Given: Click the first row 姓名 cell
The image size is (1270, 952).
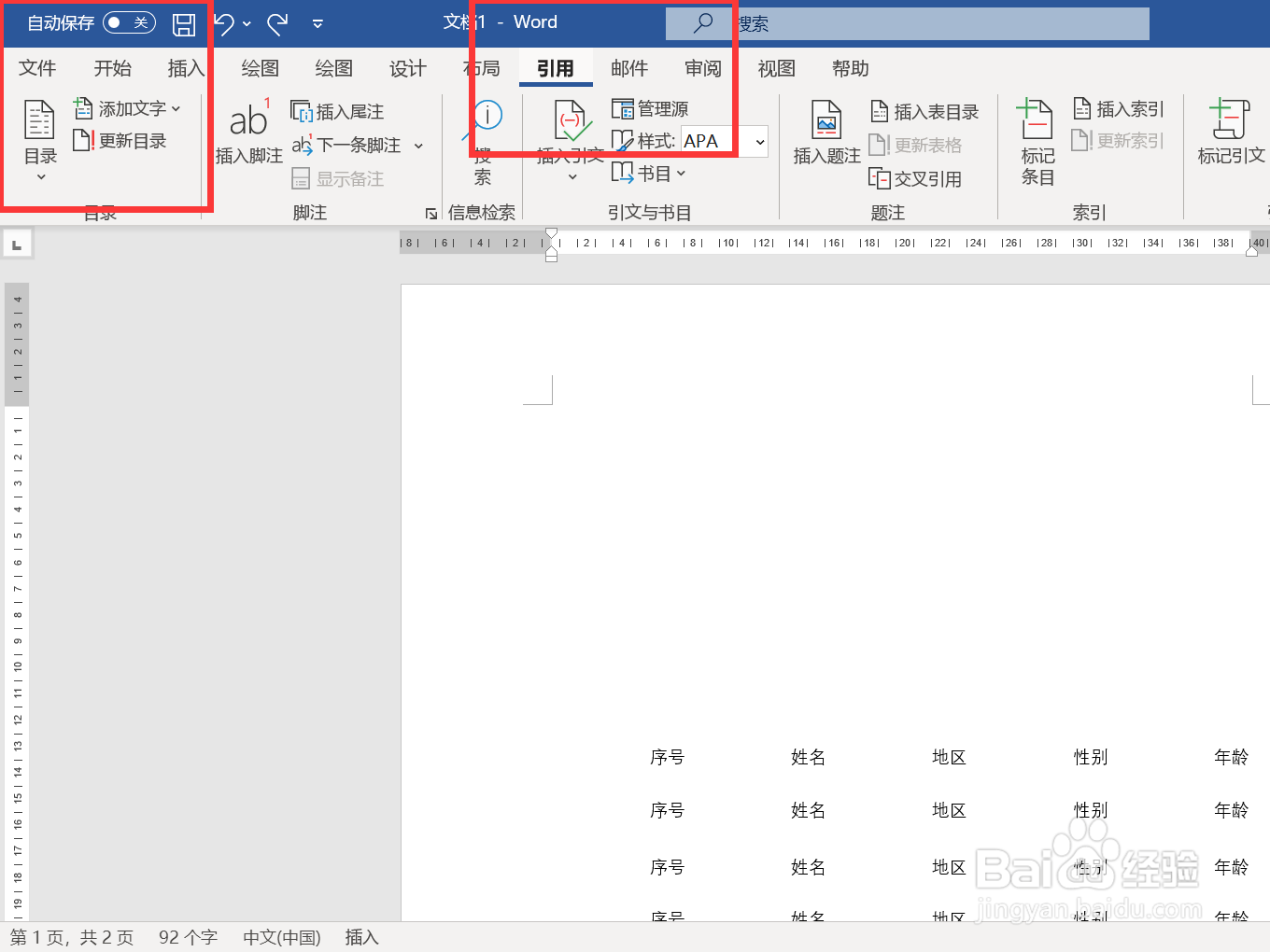Looking at the screenshot, I should [809, 757].
